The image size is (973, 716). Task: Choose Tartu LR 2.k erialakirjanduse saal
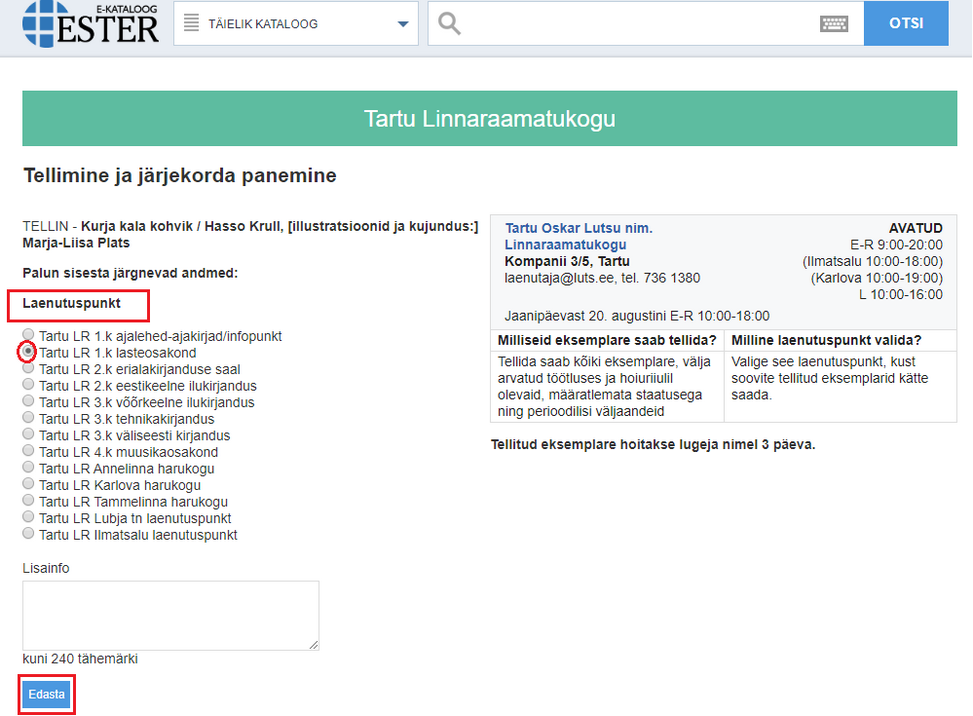point(28,368)
